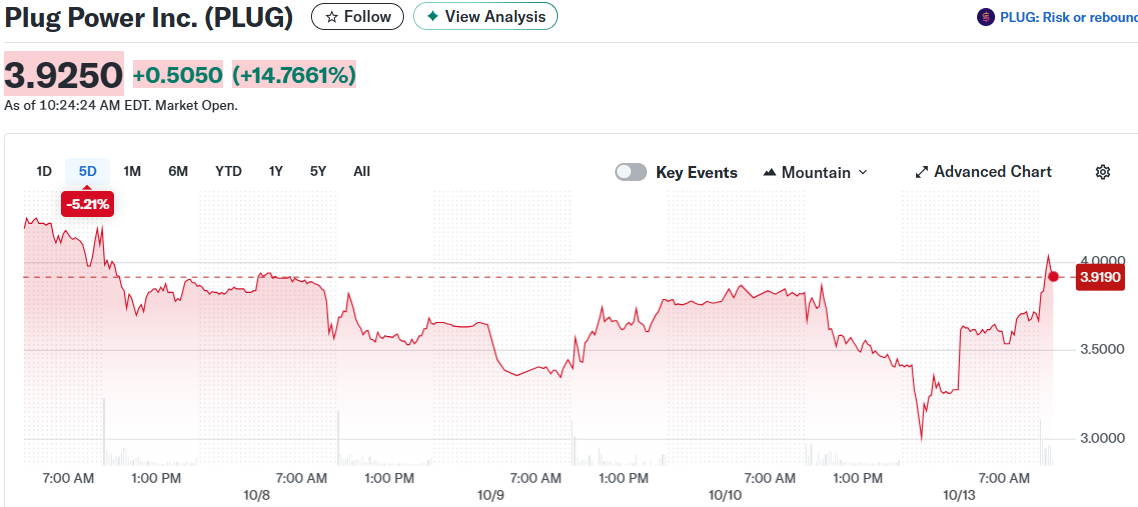1138x507 pixels.
Task: Toggle the Key Events switch
Action: (631, 172)
